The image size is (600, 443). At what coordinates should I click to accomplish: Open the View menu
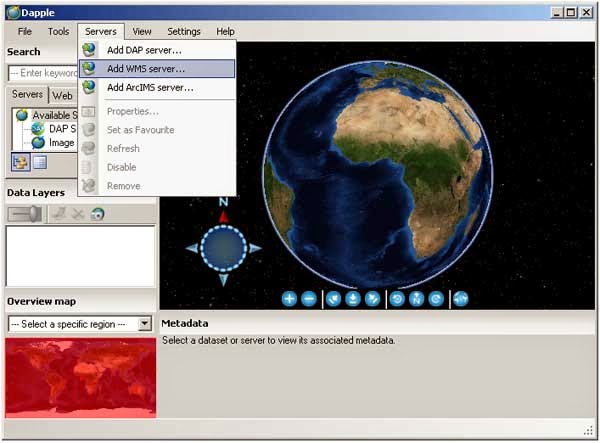coord(142,31)
